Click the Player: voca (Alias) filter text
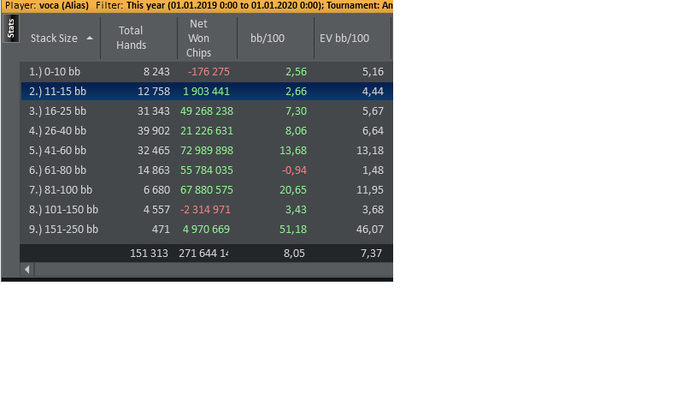 [47, 6]
